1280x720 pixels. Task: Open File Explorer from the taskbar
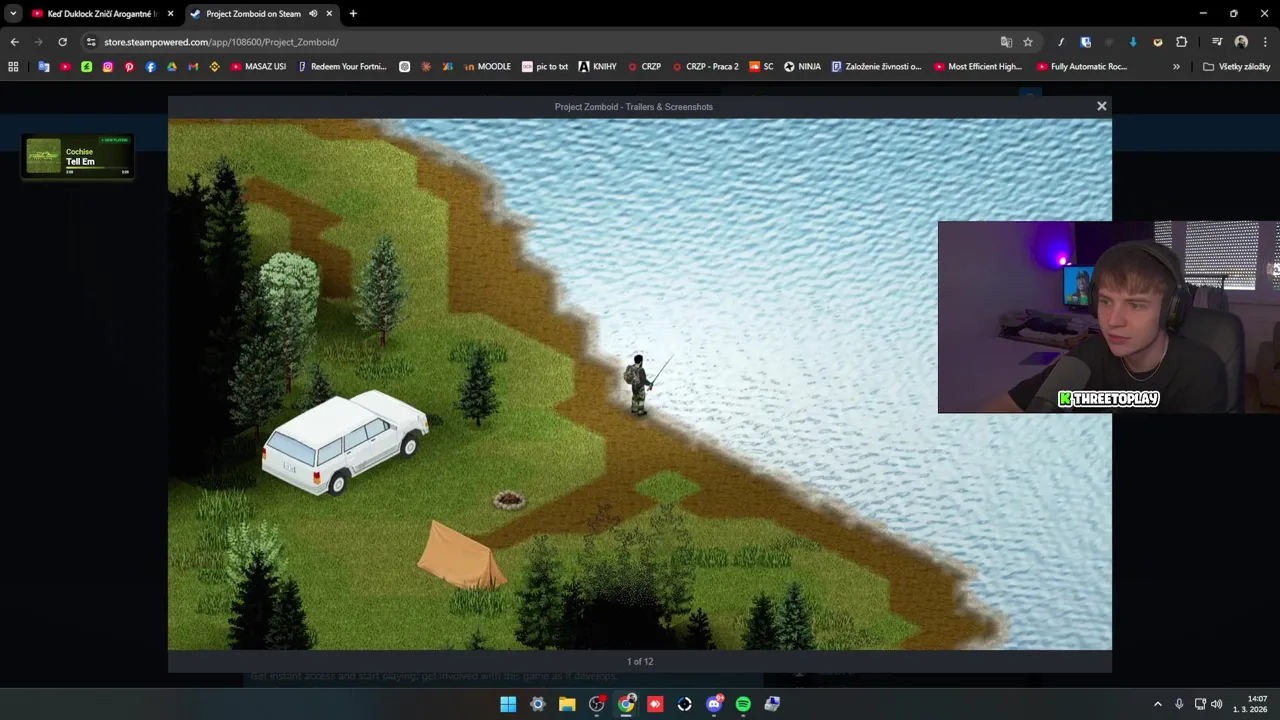coord(567,704)
